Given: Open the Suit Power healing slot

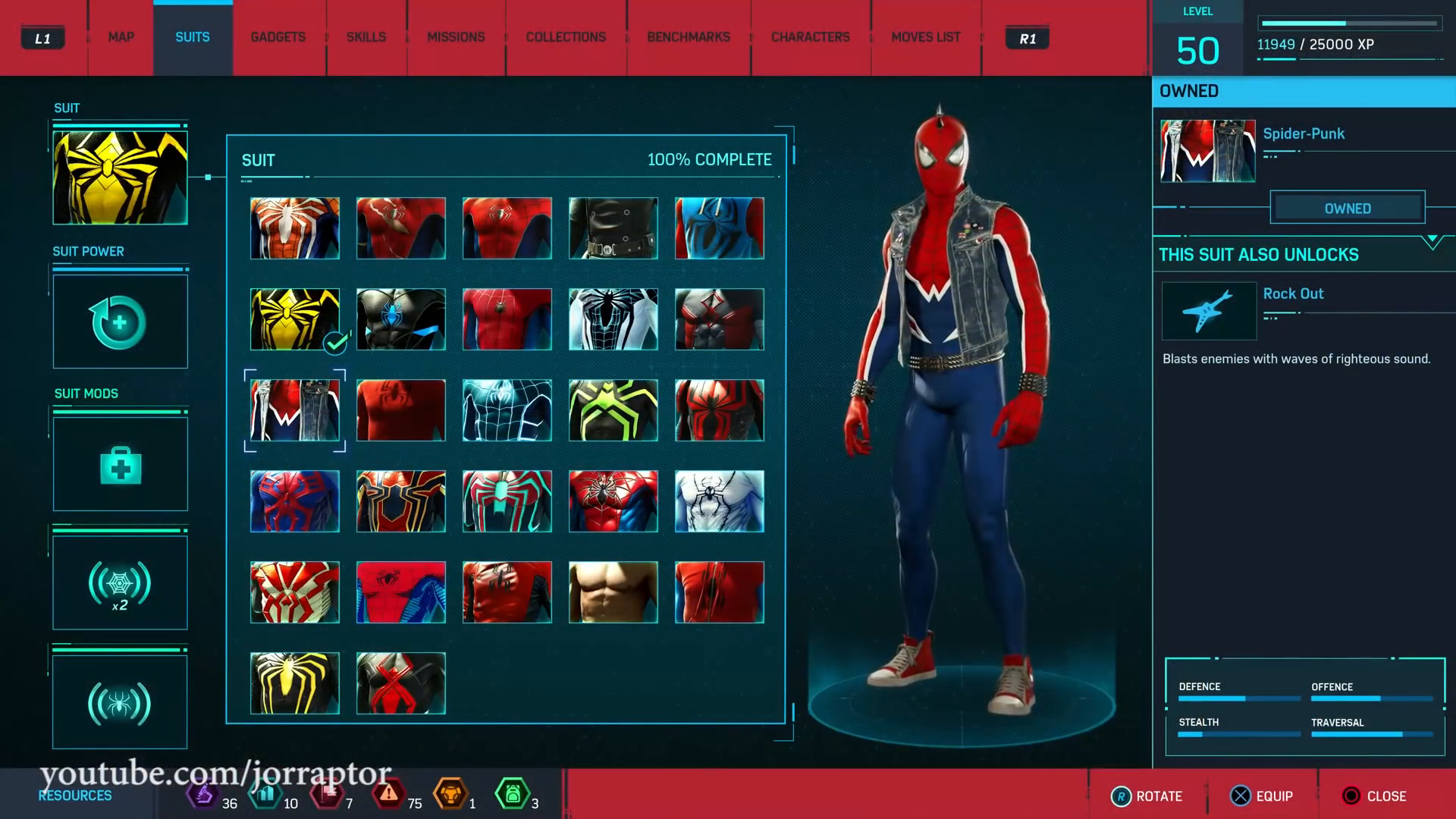Looking at the screenshot, I should click(x=120, y=322).
